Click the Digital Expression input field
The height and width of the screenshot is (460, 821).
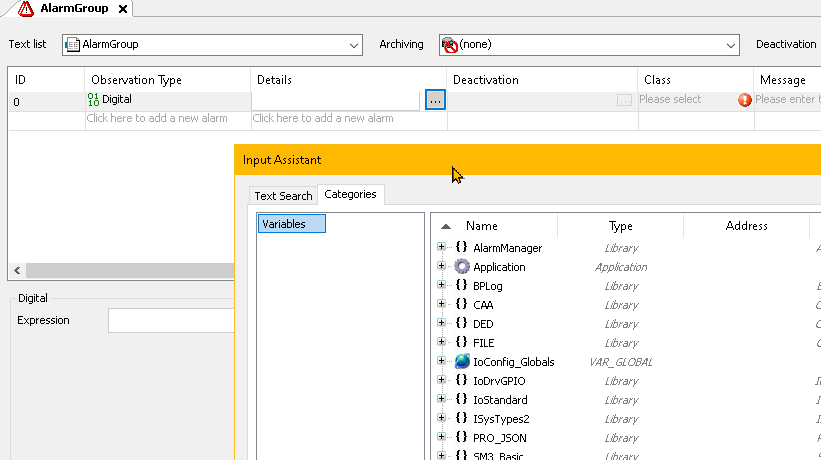coord(171,320)
